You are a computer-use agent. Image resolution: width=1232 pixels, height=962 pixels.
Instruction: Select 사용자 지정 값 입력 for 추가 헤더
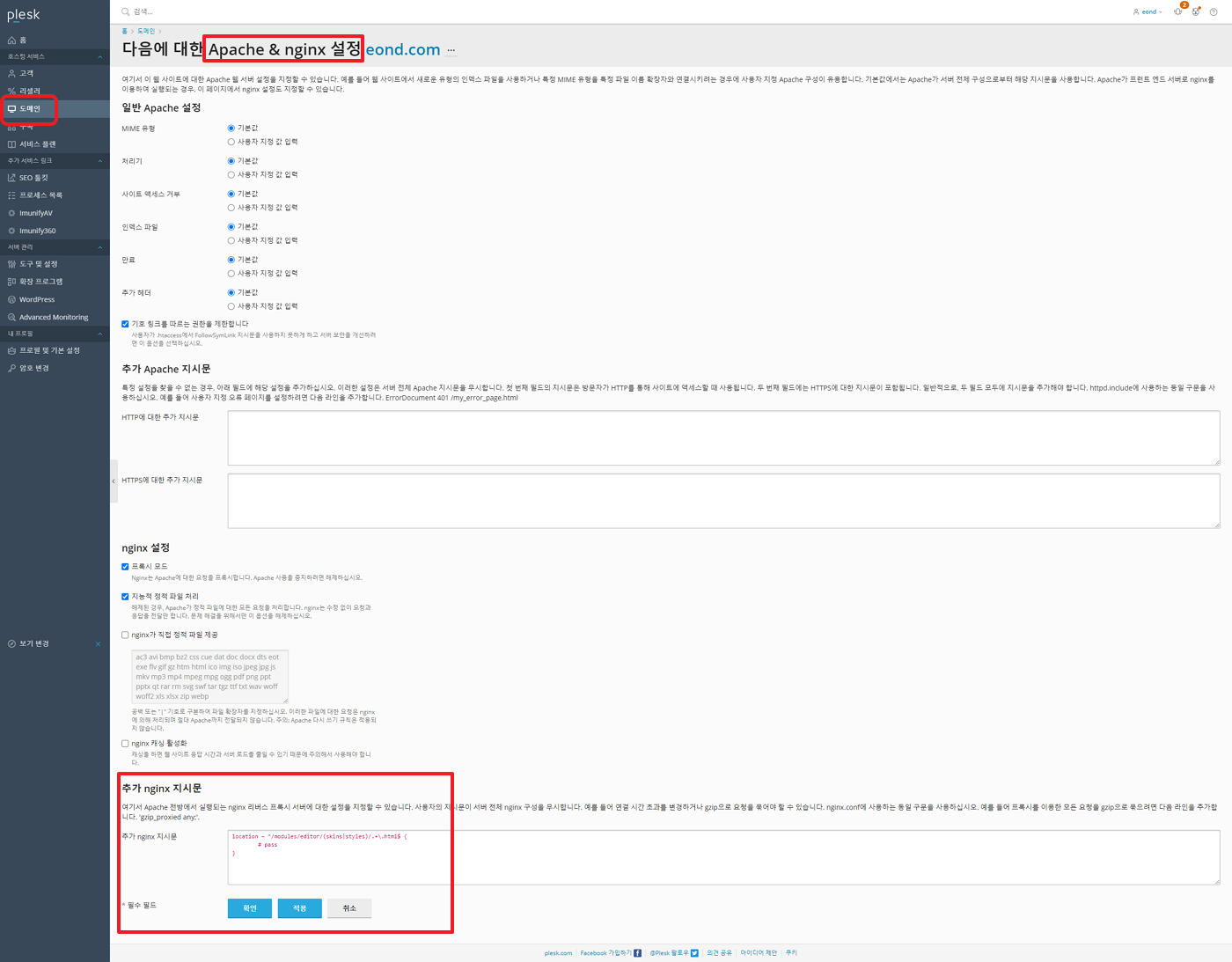(x=231, y=306)
